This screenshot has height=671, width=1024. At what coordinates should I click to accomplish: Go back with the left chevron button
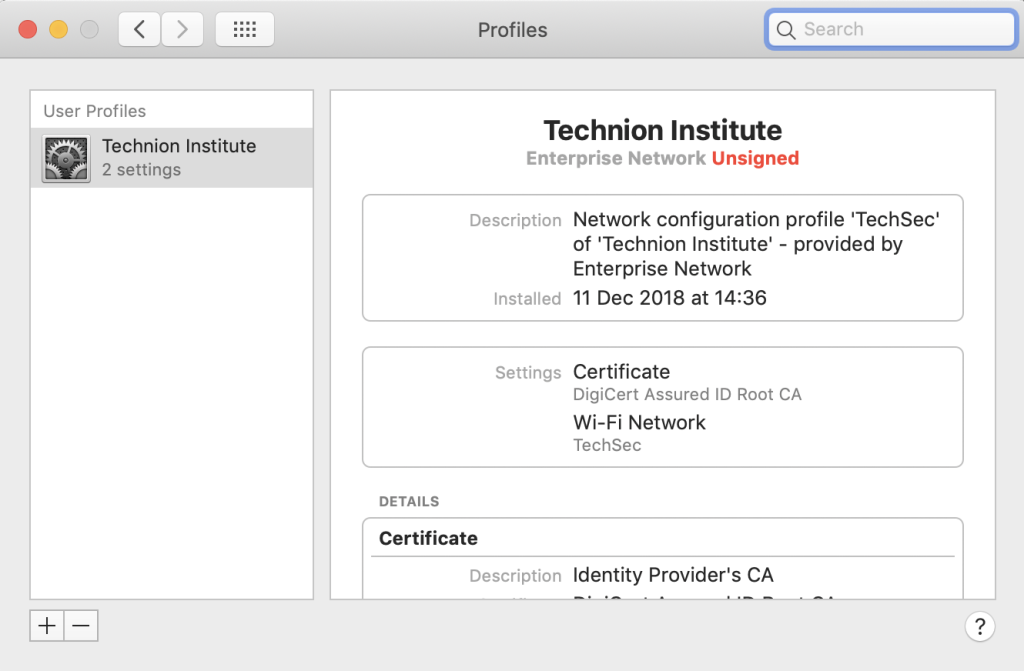click(x=139, y=29)
